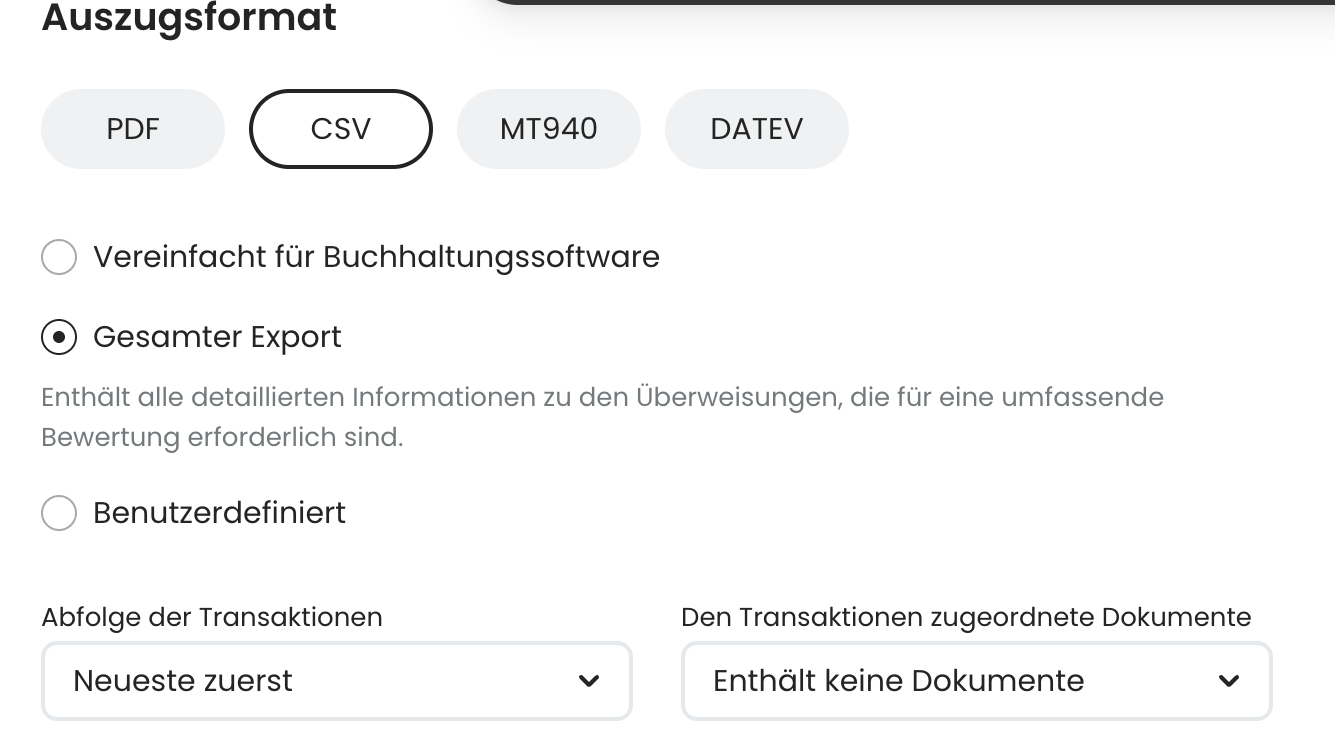1335x740 pixels.
Task: Choose the CSV format pill
Action: pyautogui.click(x=340, y=129)
